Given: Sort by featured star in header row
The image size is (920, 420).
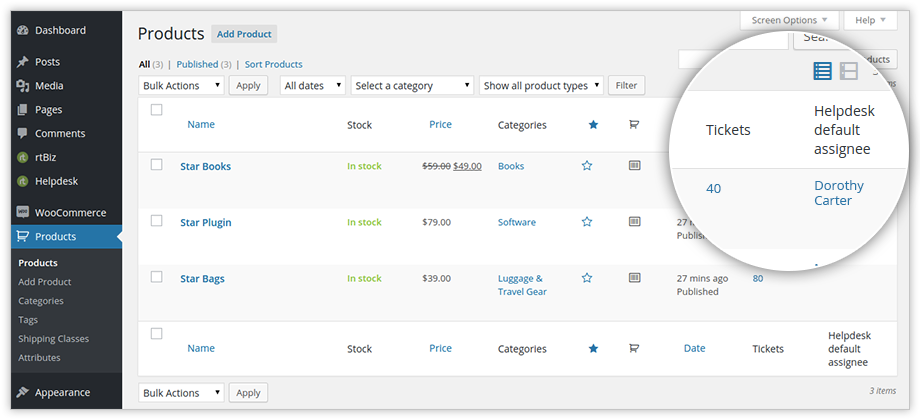Looking at the screenshot, I should pyautogui.click(x=593, y=124).
